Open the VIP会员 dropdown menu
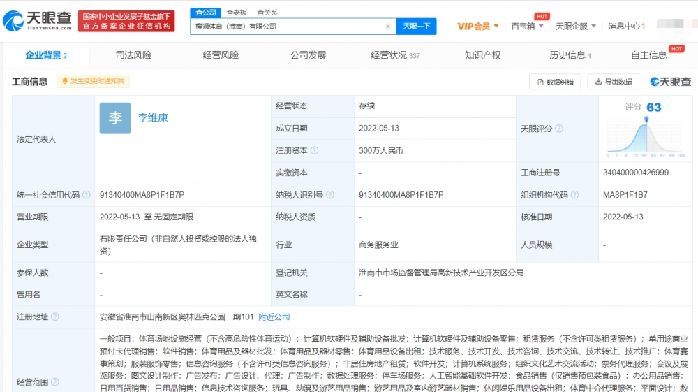The width and height of the screenshot is (698, 392). (x=478, y=26)
